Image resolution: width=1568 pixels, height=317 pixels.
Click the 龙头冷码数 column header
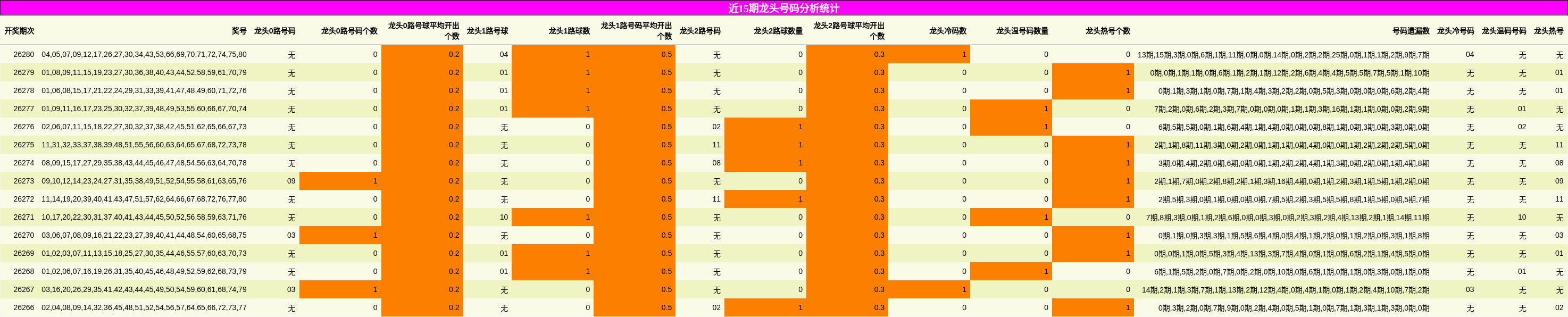948,31
